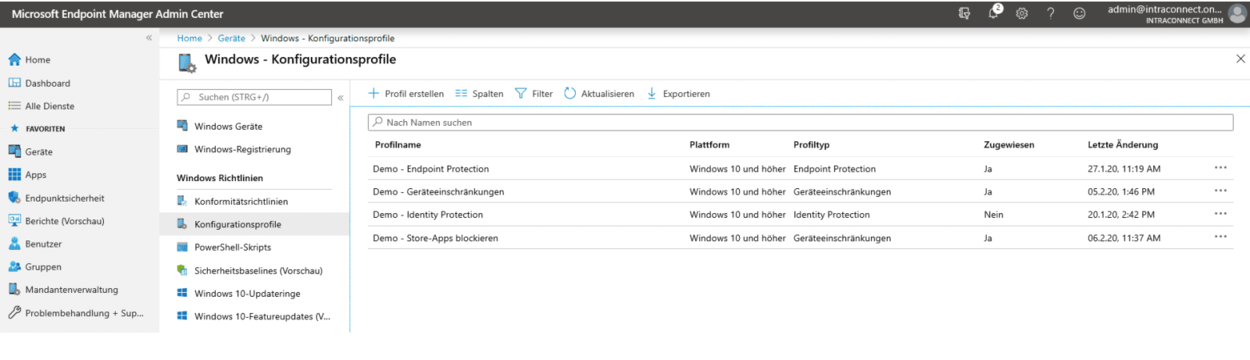The image size is (1250, 360).
Task: Open the notifications bell icon
Action: pyautogui.click(x=994, y=13)
